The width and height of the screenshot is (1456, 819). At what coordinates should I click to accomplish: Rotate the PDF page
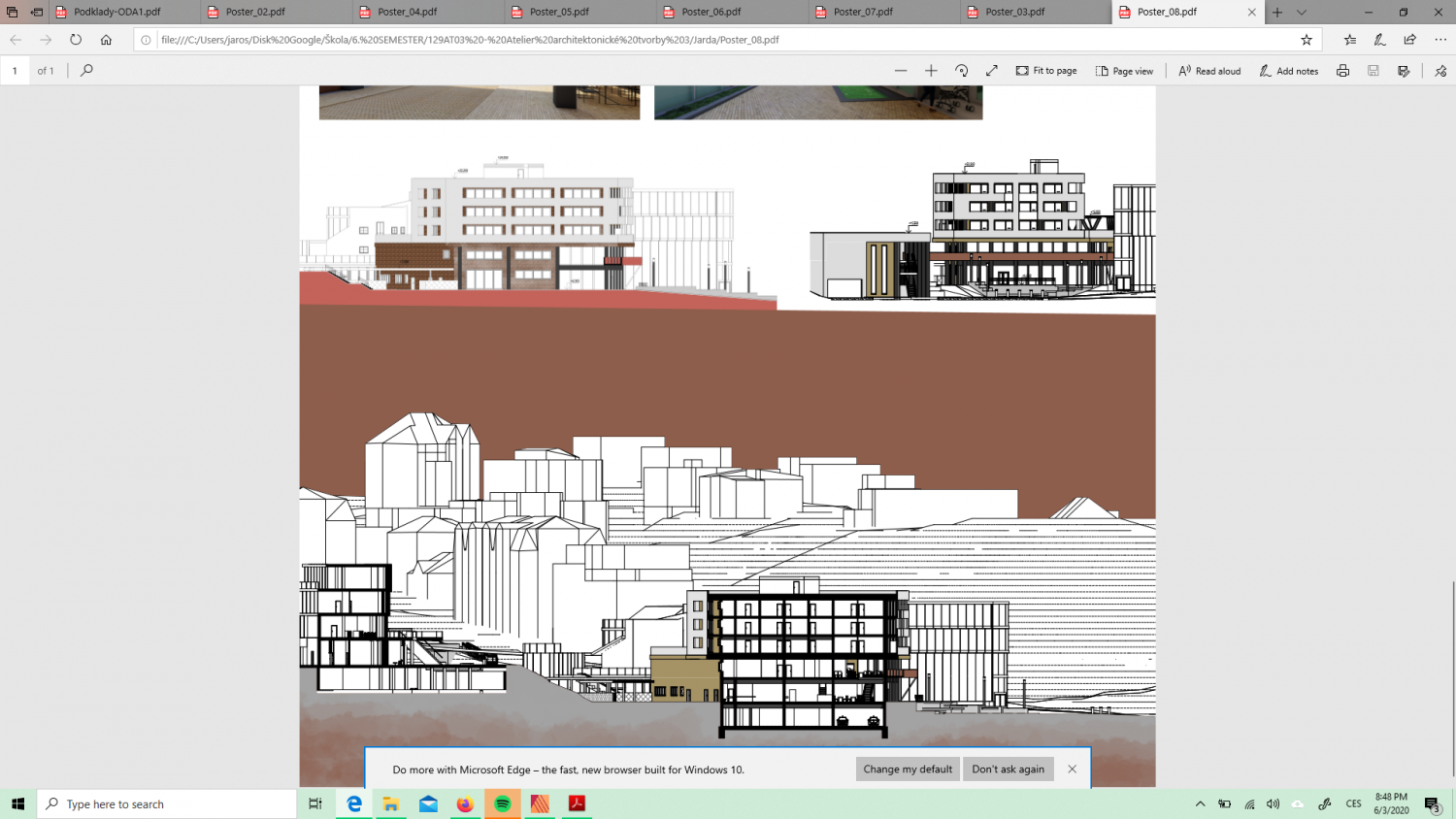pyautogui.click(x=961, y=71)
